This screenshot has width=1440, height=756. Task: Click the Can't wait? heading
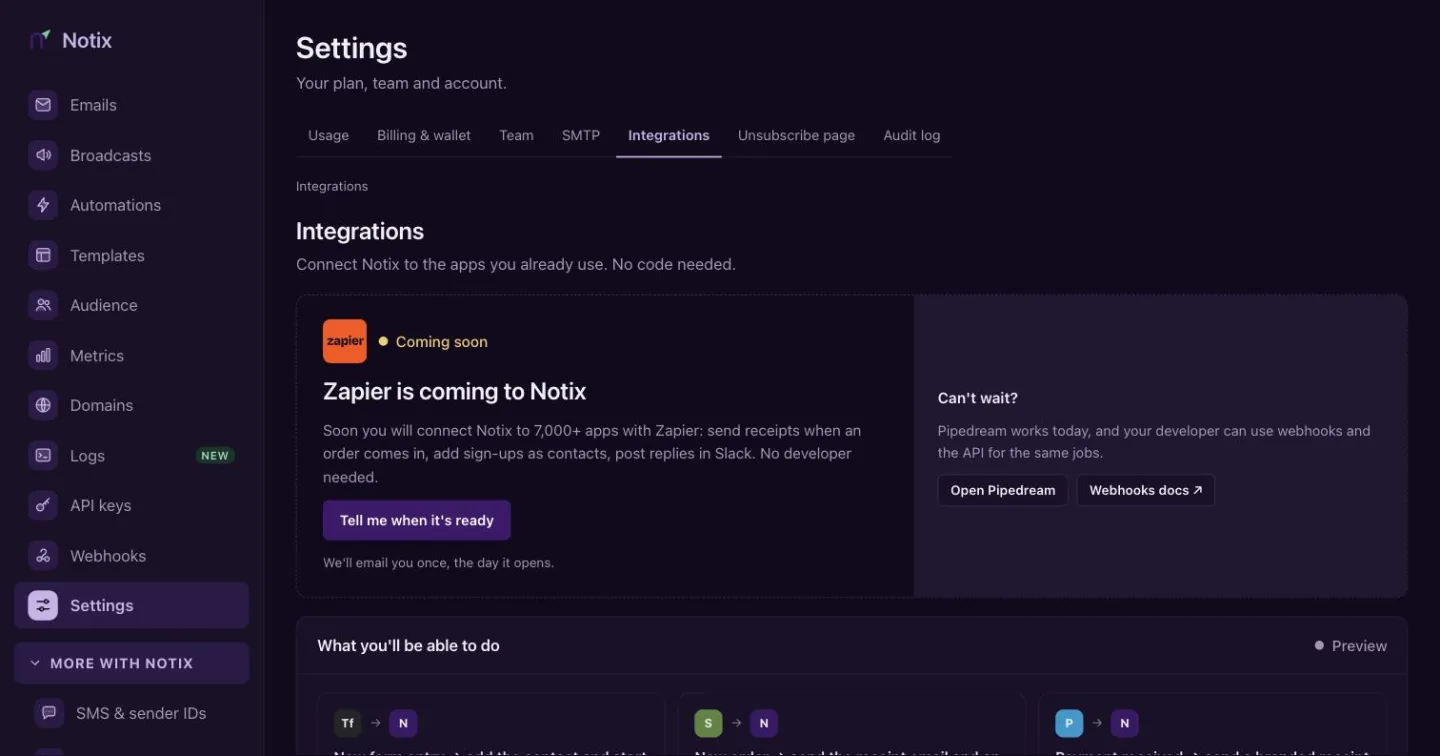[978, 398]
